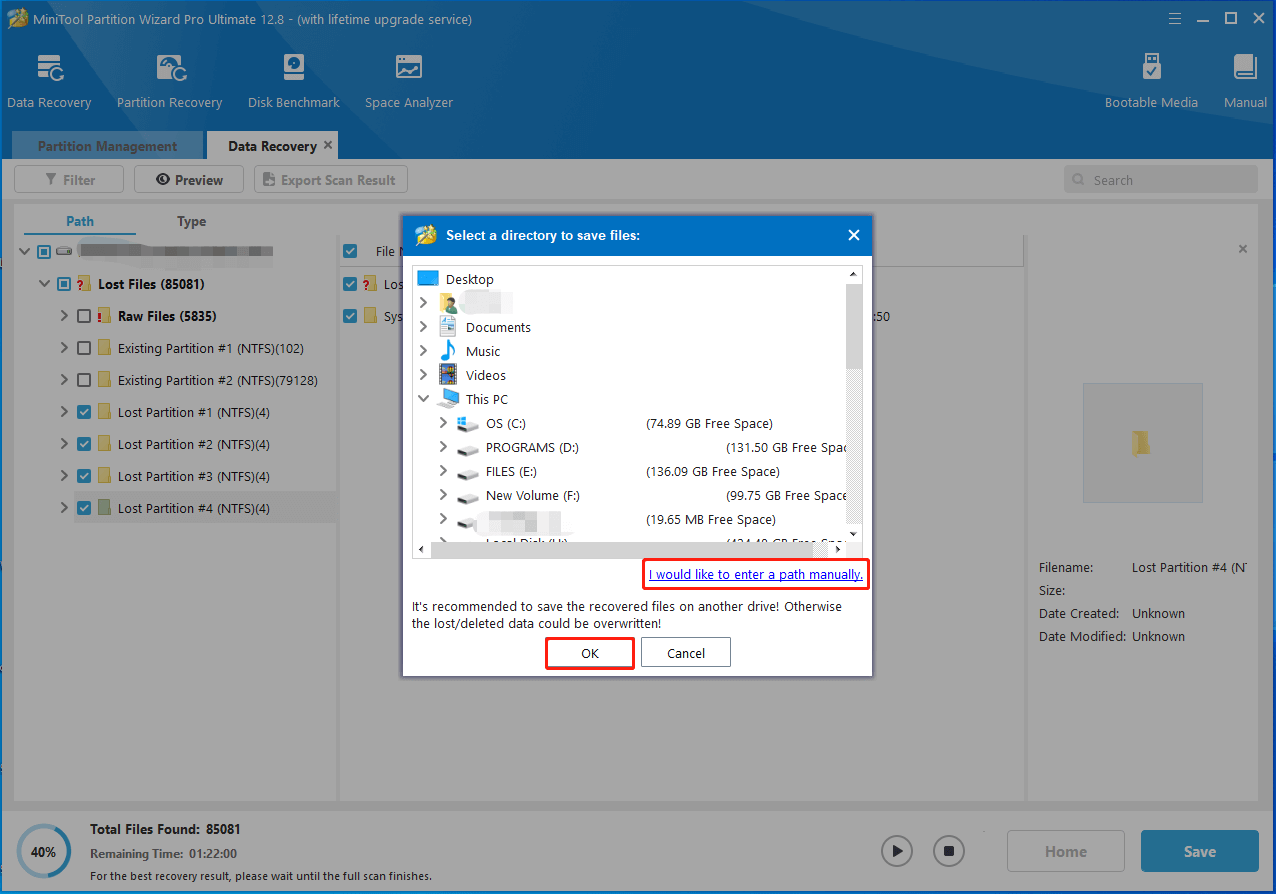Select the FILES (E:) drive

[511, 471]
